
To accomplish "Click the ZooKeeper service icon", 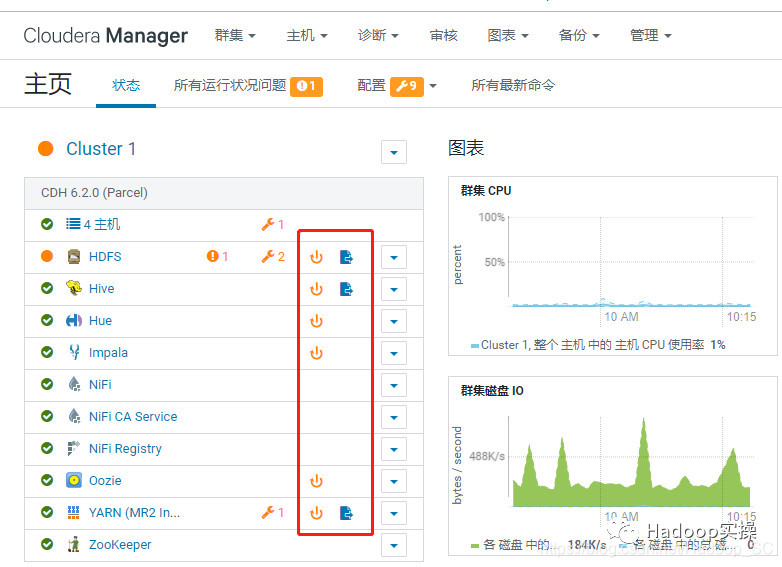I will pos(74,544).
